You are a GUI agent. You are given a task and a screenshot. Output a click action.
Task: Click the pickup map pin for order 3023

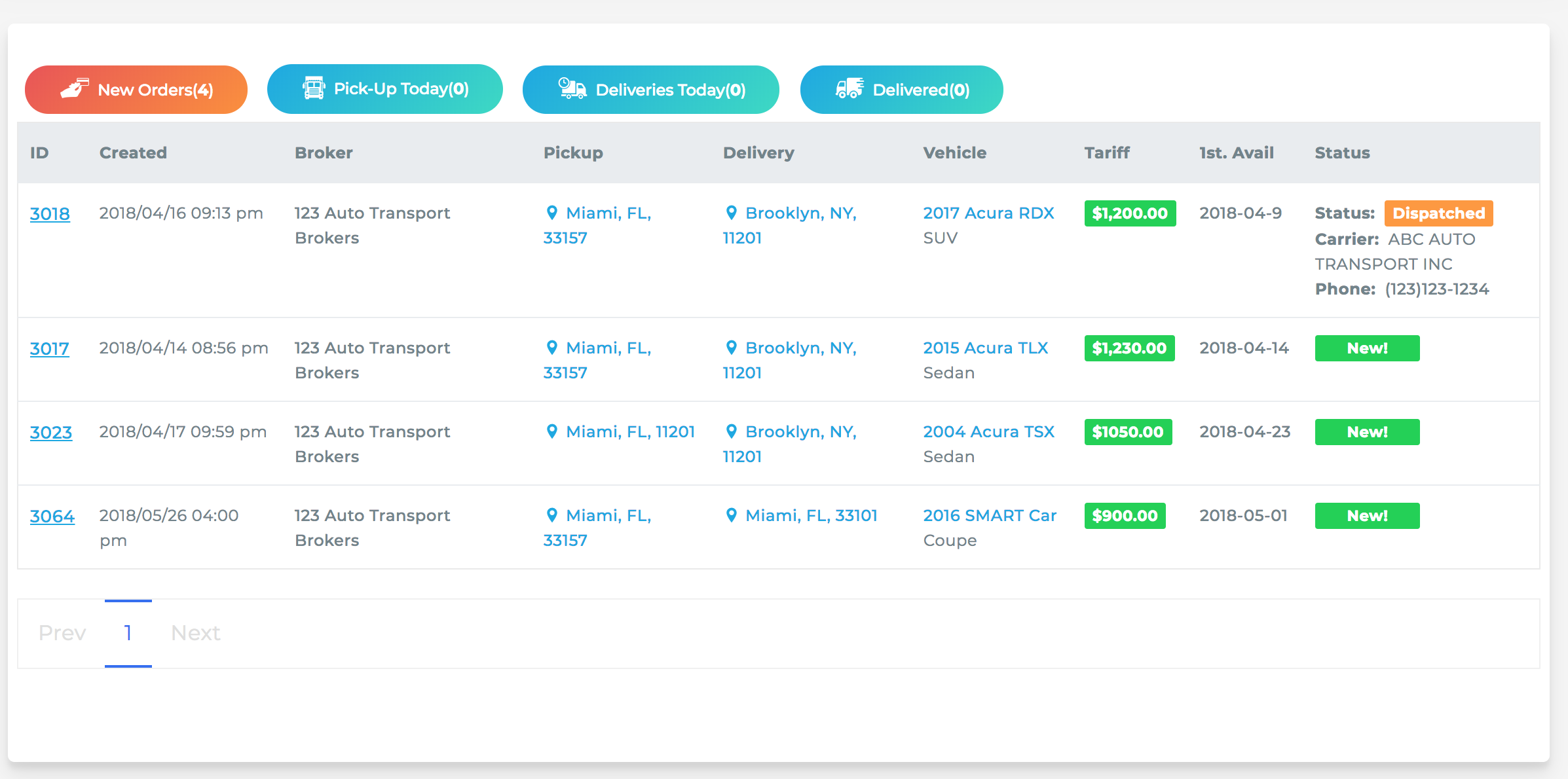tap(552, 431)
